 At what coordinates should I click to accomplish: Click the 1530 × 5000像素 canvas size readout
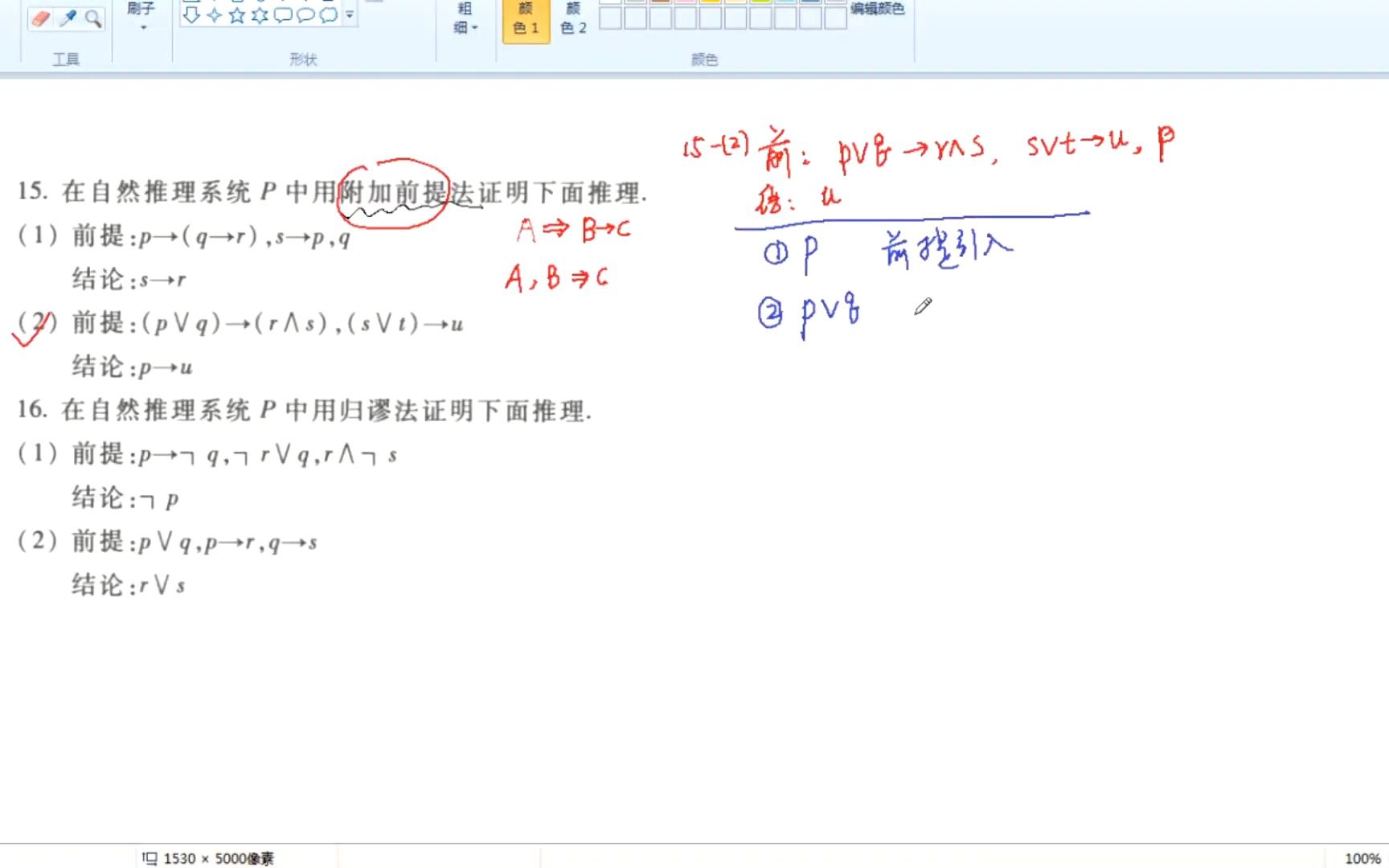[x=218, y=858]
